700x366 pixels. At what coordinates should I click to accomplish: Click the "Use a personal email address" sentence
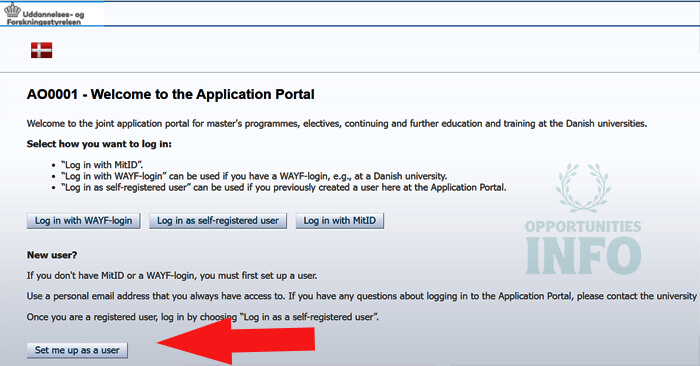click(362, 296)
